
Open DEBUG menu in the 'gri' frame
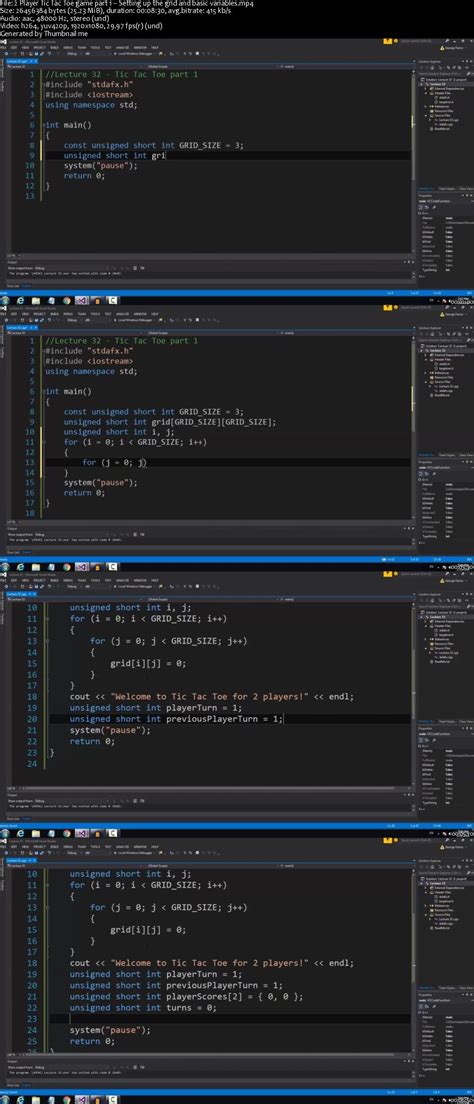68,46
